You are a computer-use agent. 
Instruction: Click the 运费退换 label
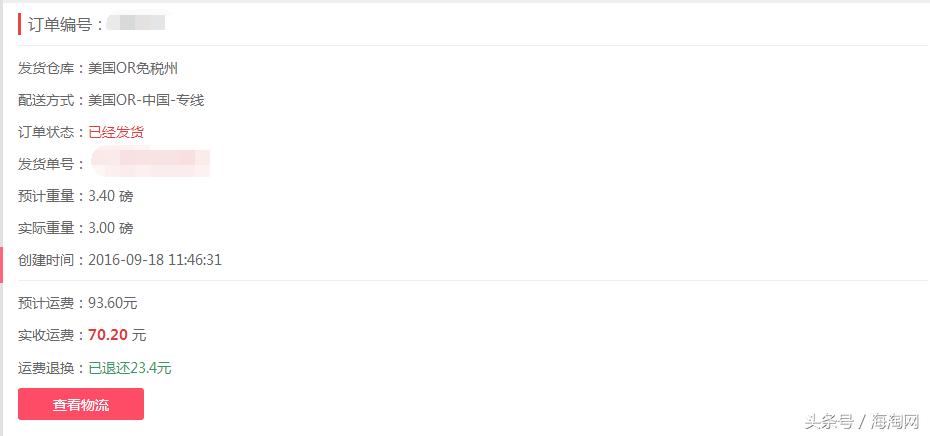point(52,368)
